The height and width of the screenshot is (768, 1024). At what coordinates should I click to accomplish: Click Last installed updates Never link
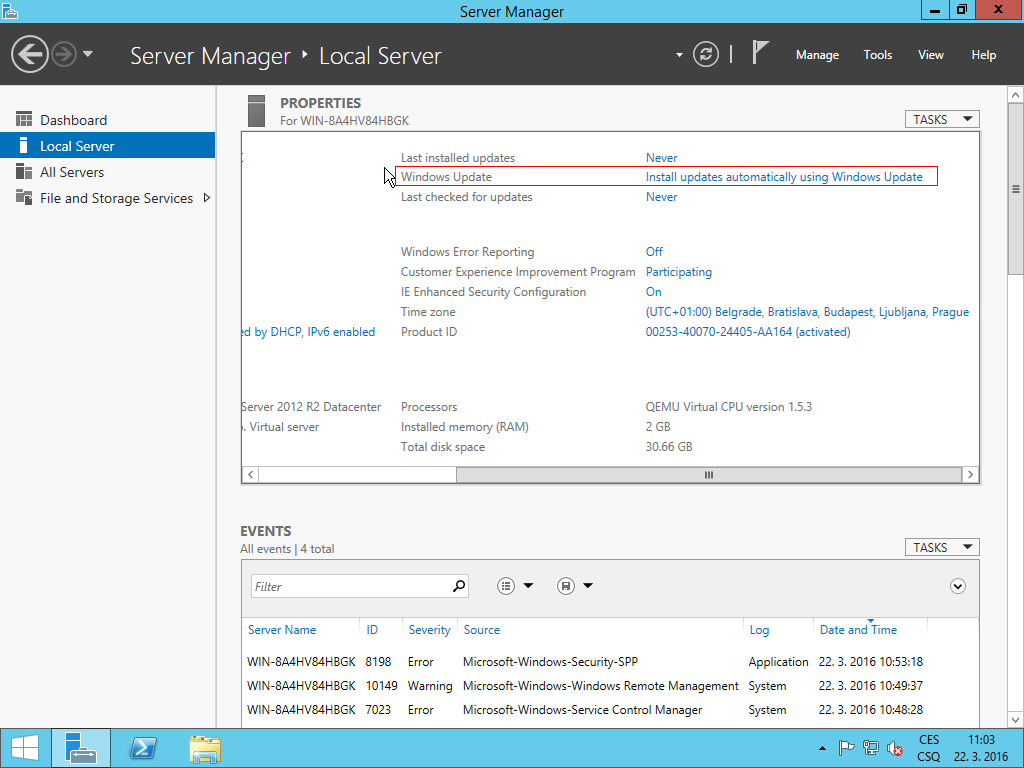[661, 158]
